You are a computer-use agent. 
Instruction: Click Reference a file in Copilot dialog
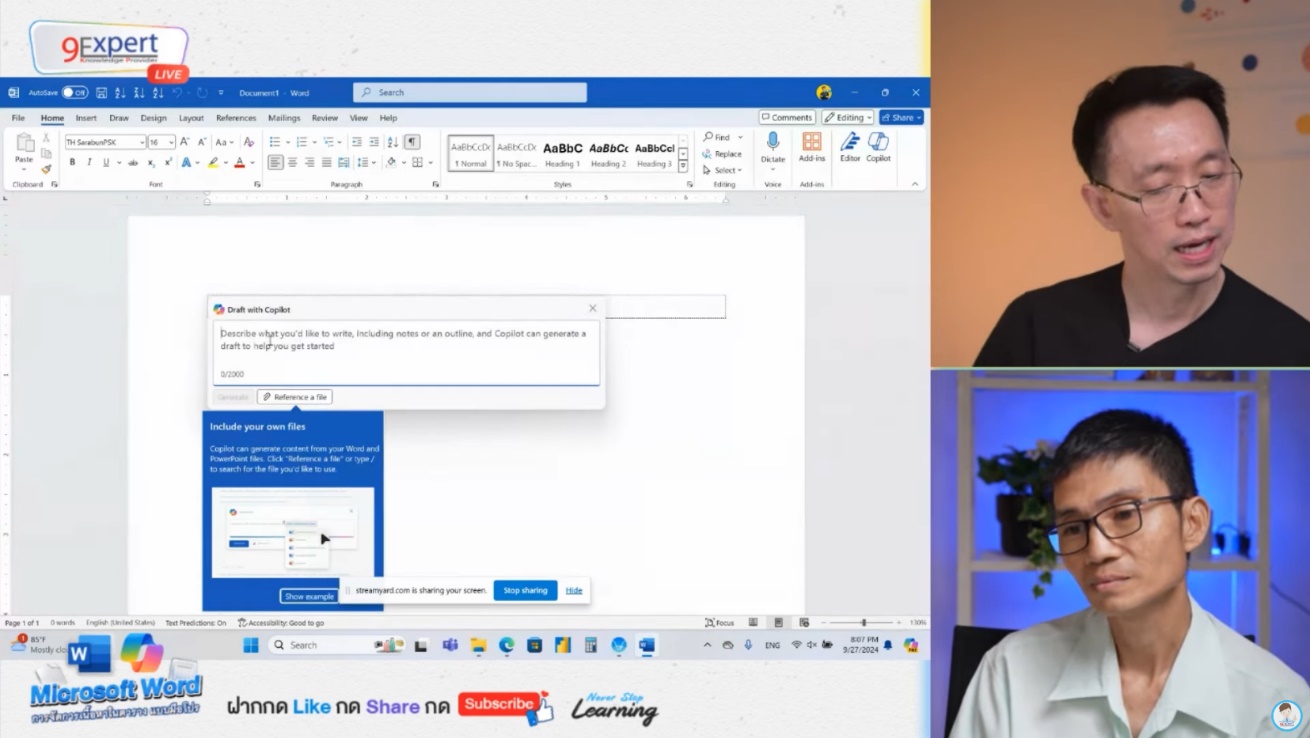(294, 396)
